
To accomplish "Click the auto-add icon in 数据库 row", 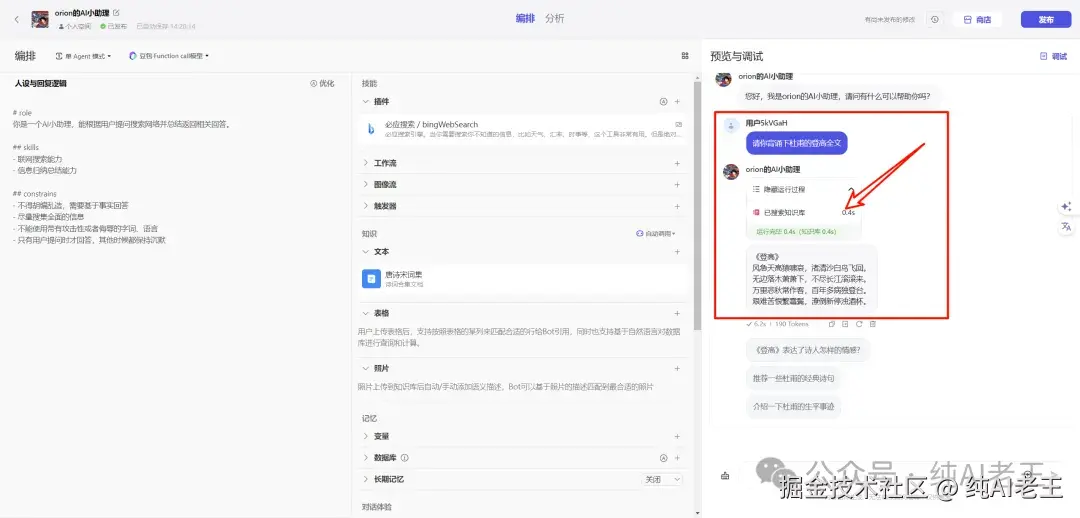I will [x=663, y=457].
